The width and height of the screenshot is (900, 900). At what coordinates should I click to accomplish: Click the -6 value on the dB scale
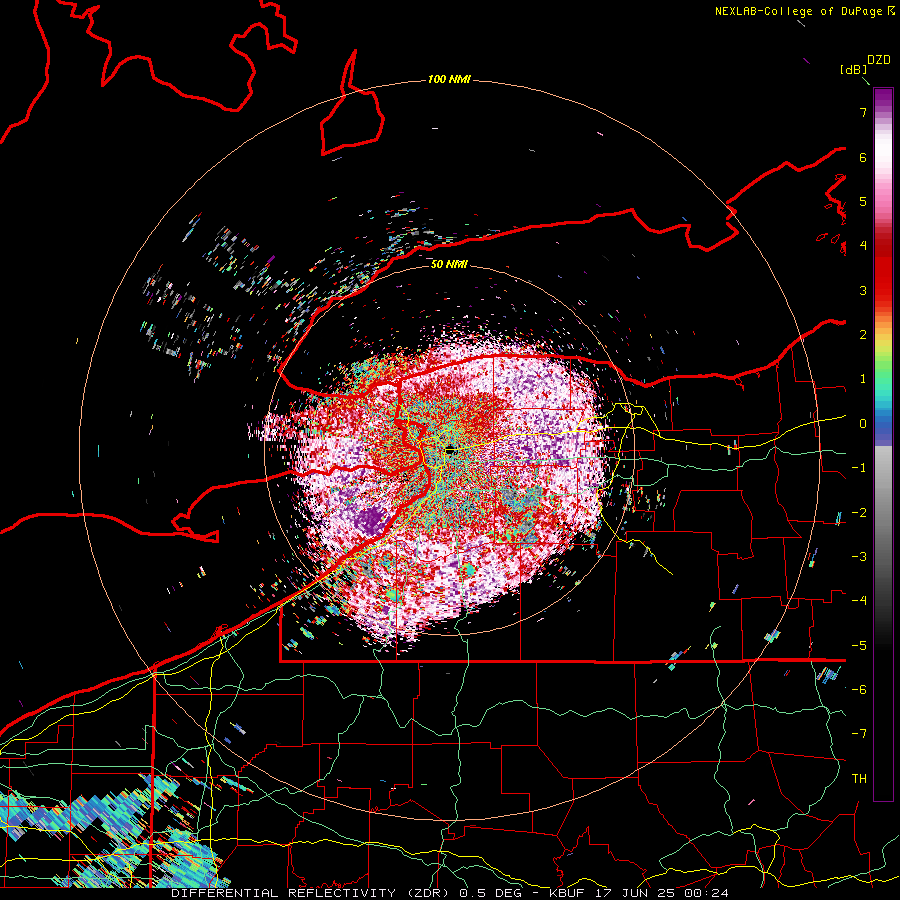859,689
